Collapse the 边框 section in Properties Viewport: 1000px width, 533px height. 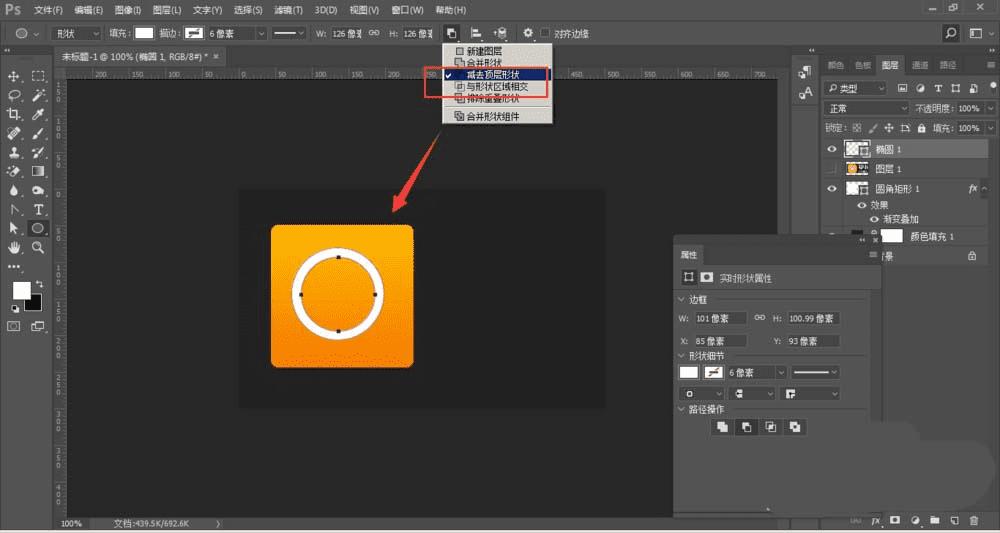point(682,299)
